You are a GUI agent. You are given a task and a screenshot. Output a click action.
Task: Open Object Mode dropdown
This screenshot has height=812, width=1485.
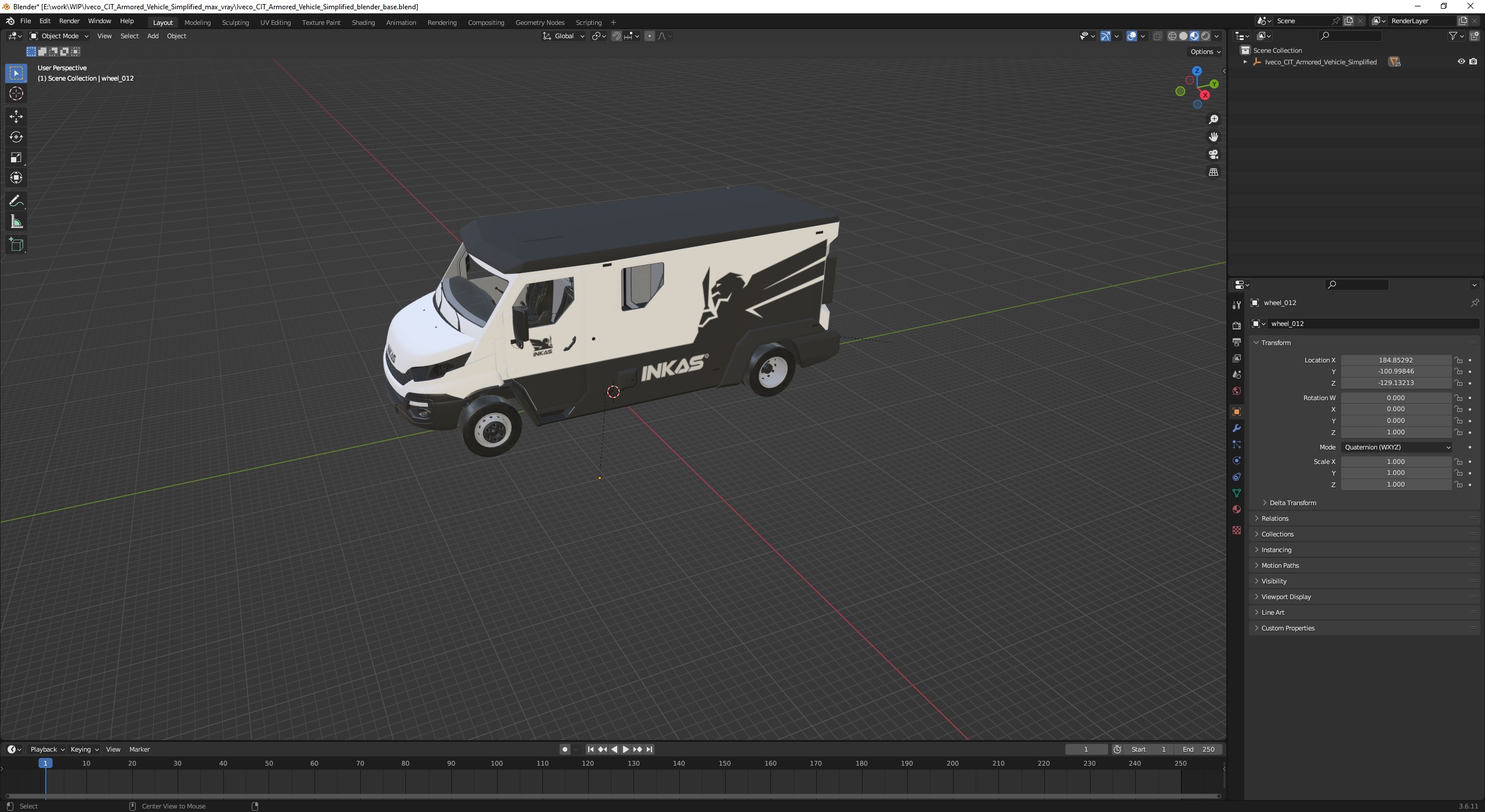point(59,36)
